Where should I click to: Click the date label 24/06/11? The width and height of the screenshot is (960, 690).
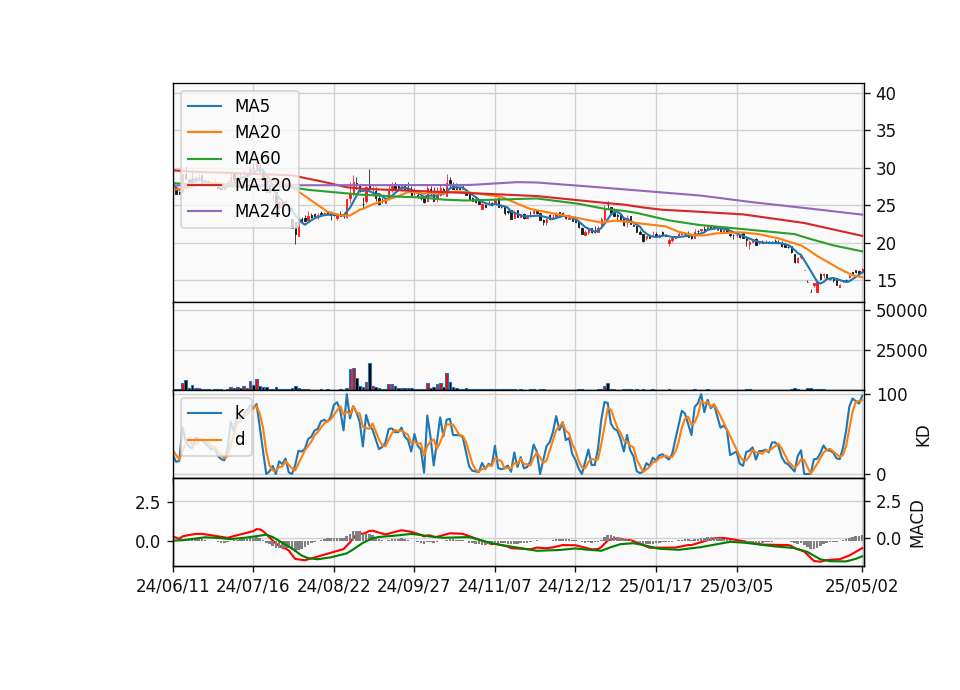(173, 586)
